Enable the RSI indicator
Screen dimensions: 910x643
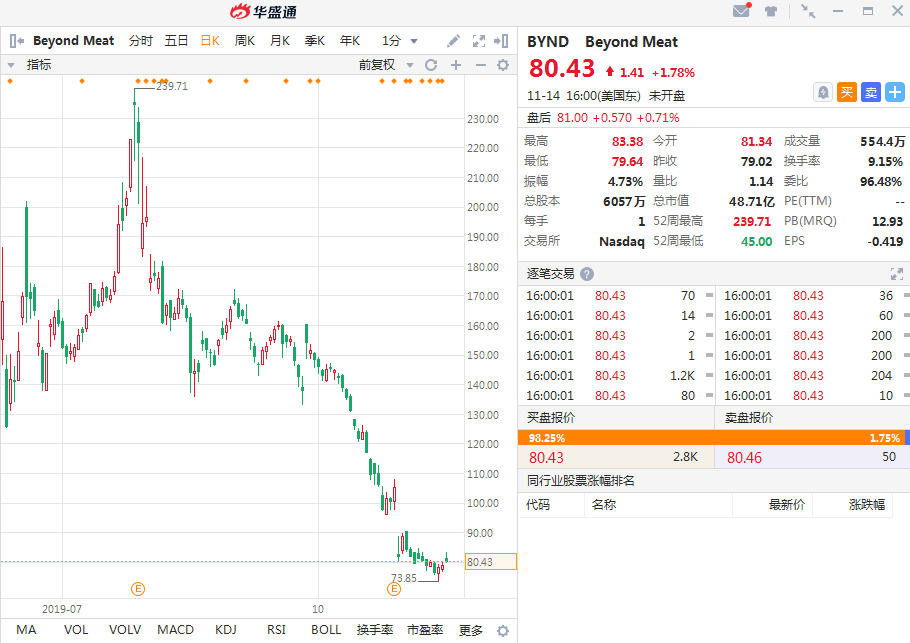click(276, 630)
